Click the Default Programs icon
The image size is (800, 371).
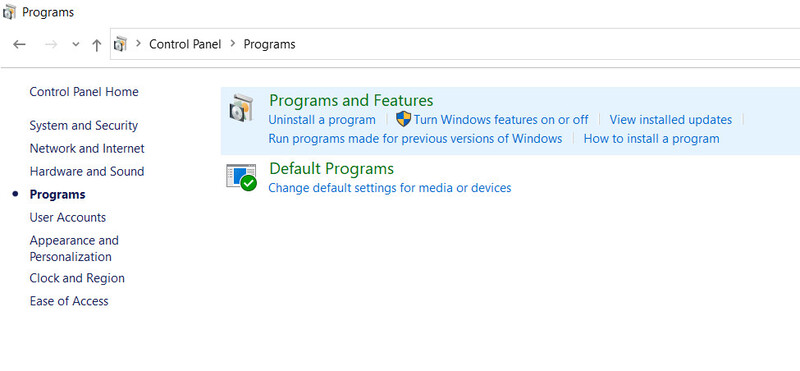(241, 177)
